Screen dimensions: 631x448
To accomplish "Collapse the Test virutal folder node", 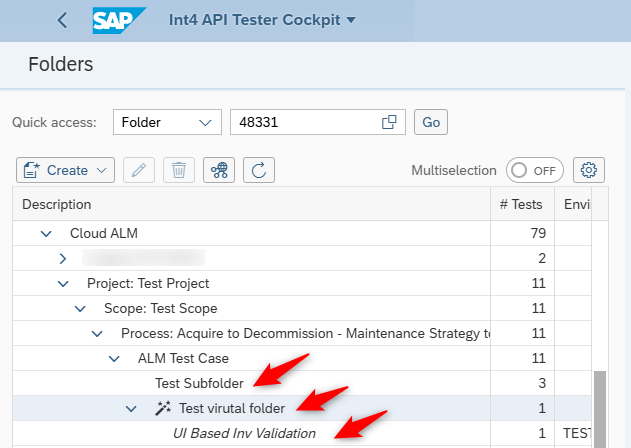I will click(x=131, y=409).
